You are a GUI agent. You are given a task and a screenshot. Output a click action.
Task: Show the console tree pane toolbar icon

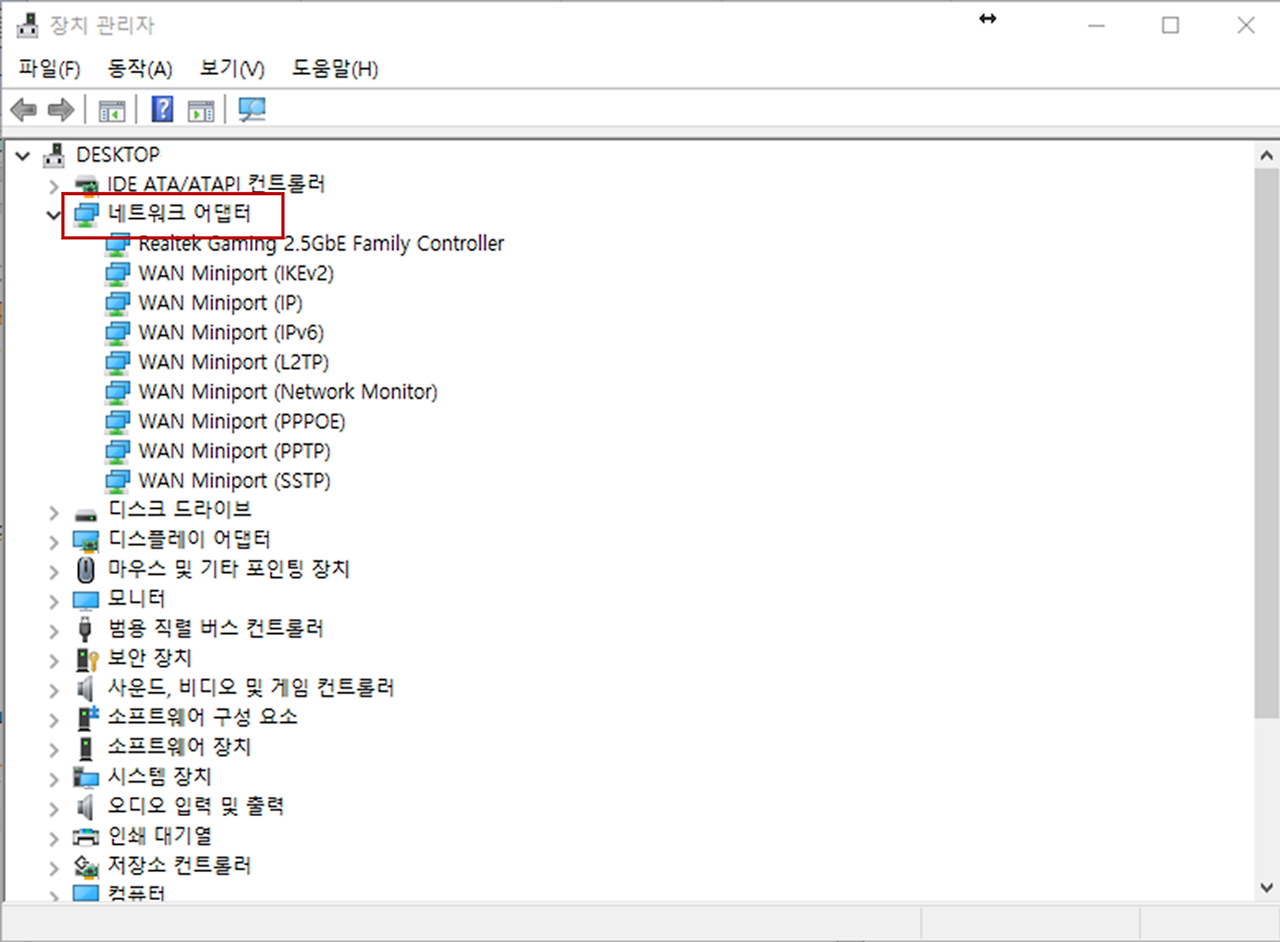coord(112,110)
